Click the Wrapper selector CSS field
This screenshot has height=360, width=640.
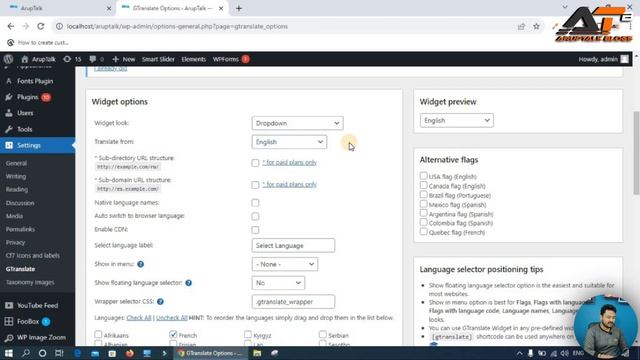[x=293, y=302]
